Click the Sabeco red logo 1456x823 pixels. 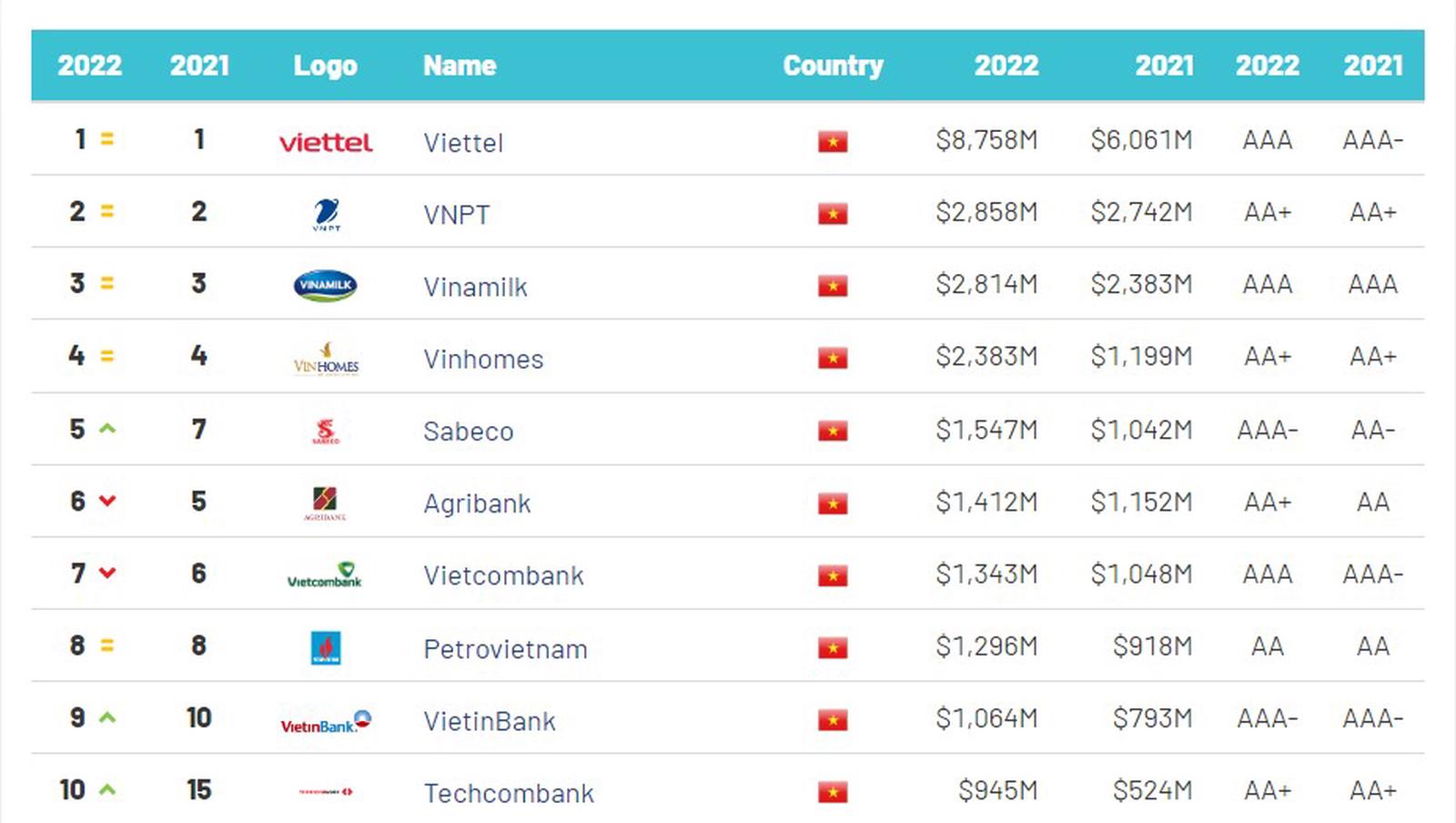tap(326, 431)
